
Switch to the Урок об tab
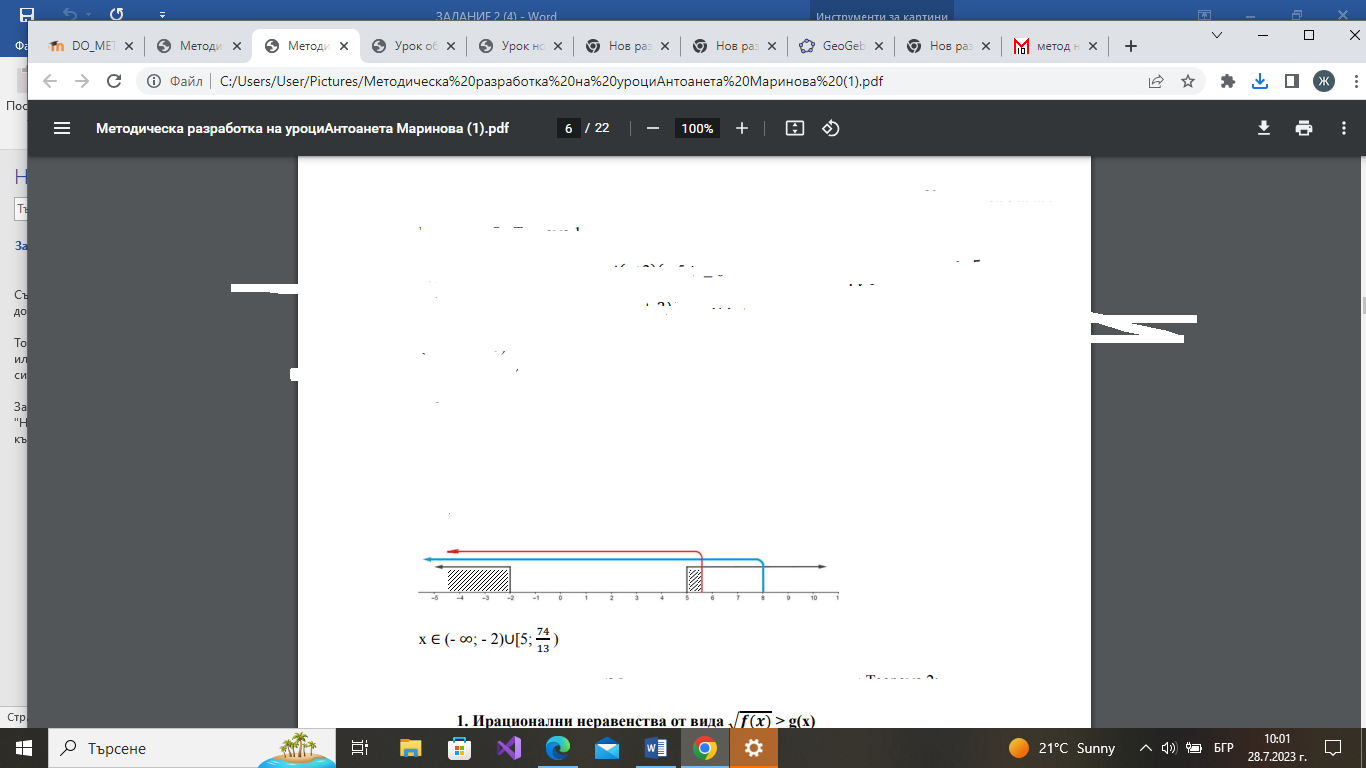412,46
